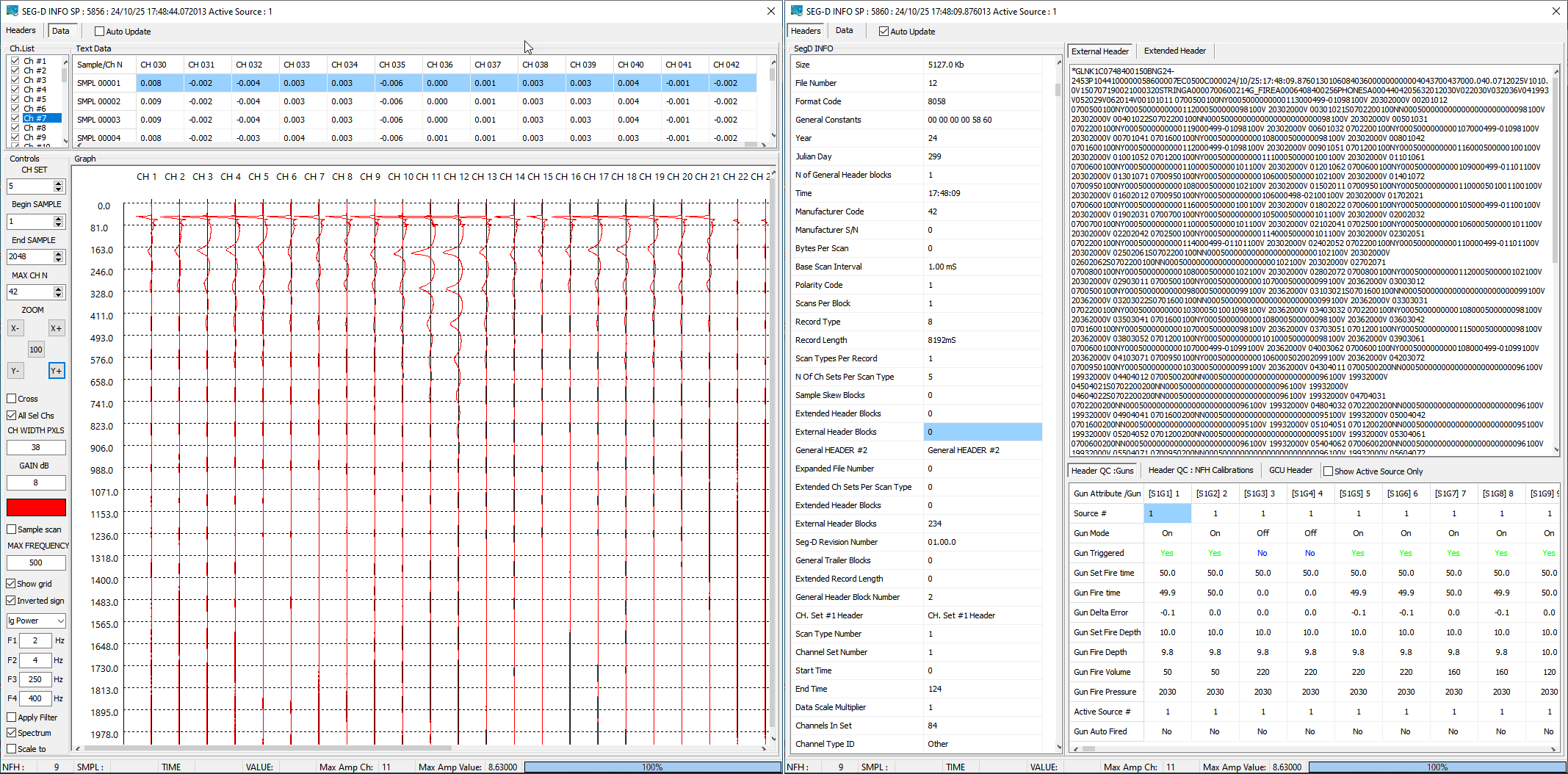Uncheck channel Ch #1 in Ch.List
The width and height of the screenshot is (1568, 774).
15,61
